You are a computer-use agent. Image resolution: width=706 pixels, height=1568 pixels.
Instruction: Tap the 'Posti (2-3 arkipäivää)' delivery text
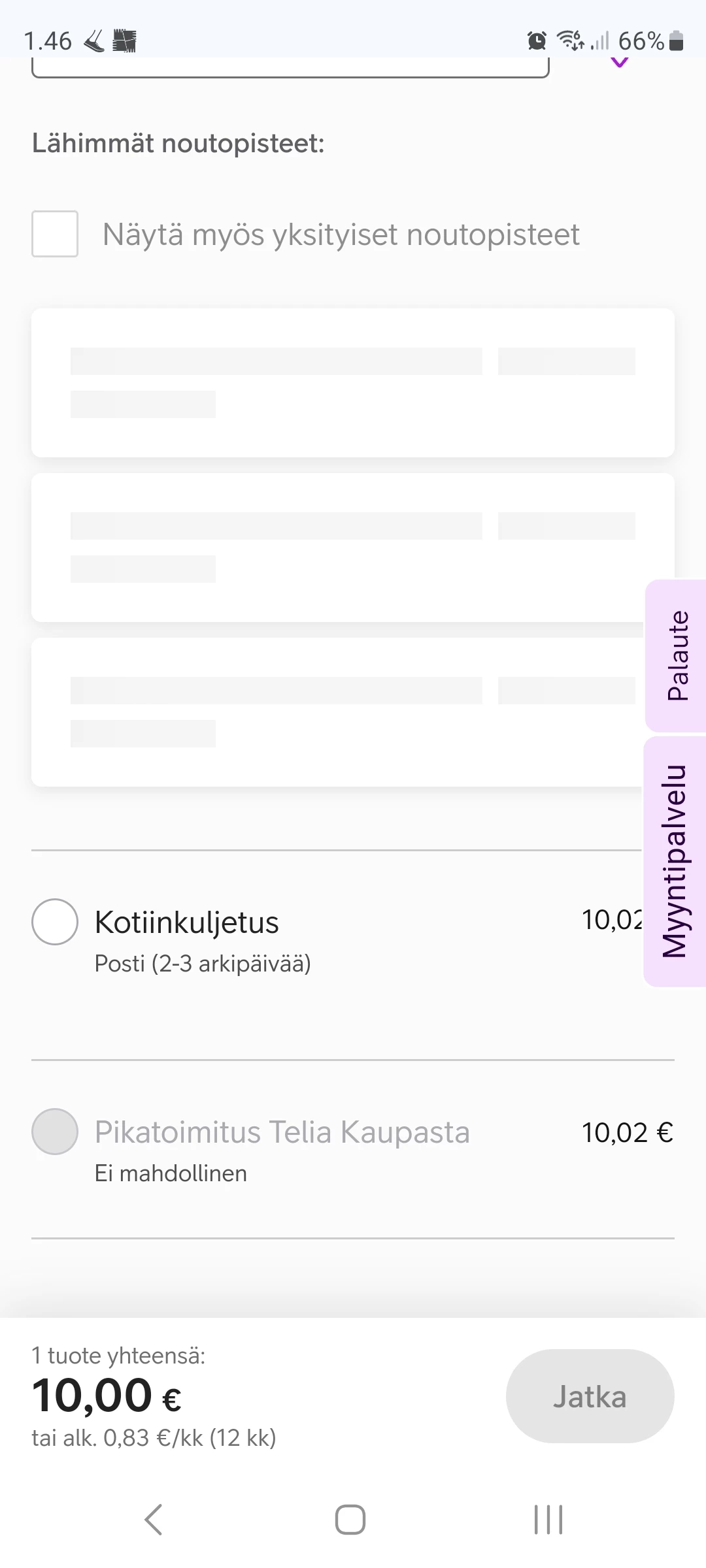(203, 964)
